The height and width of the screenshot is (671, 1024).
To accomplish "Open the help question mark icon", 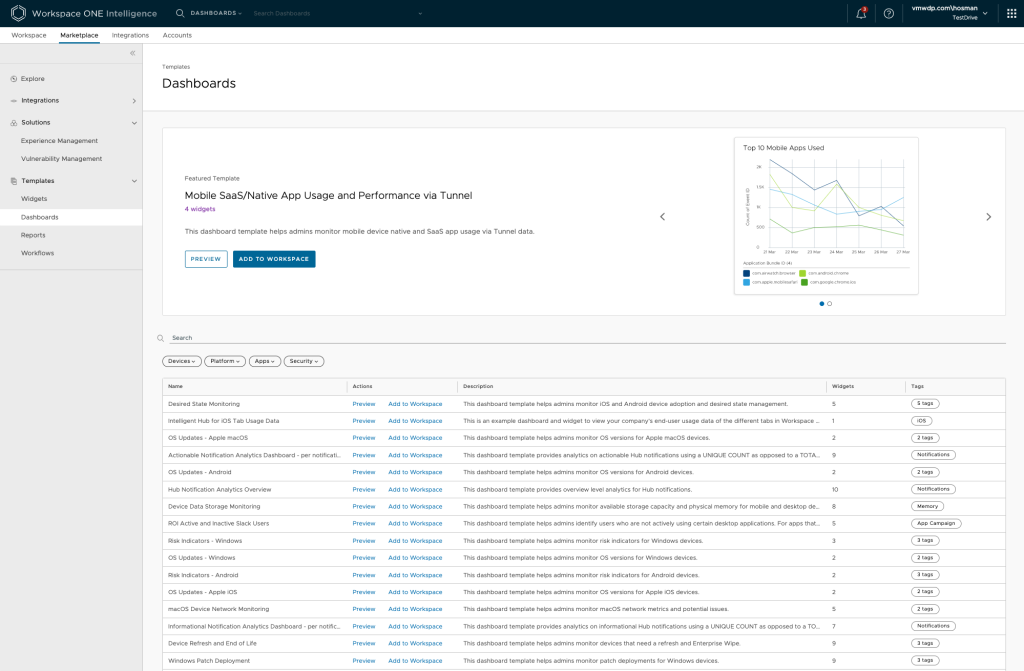I will coord(889,13).
